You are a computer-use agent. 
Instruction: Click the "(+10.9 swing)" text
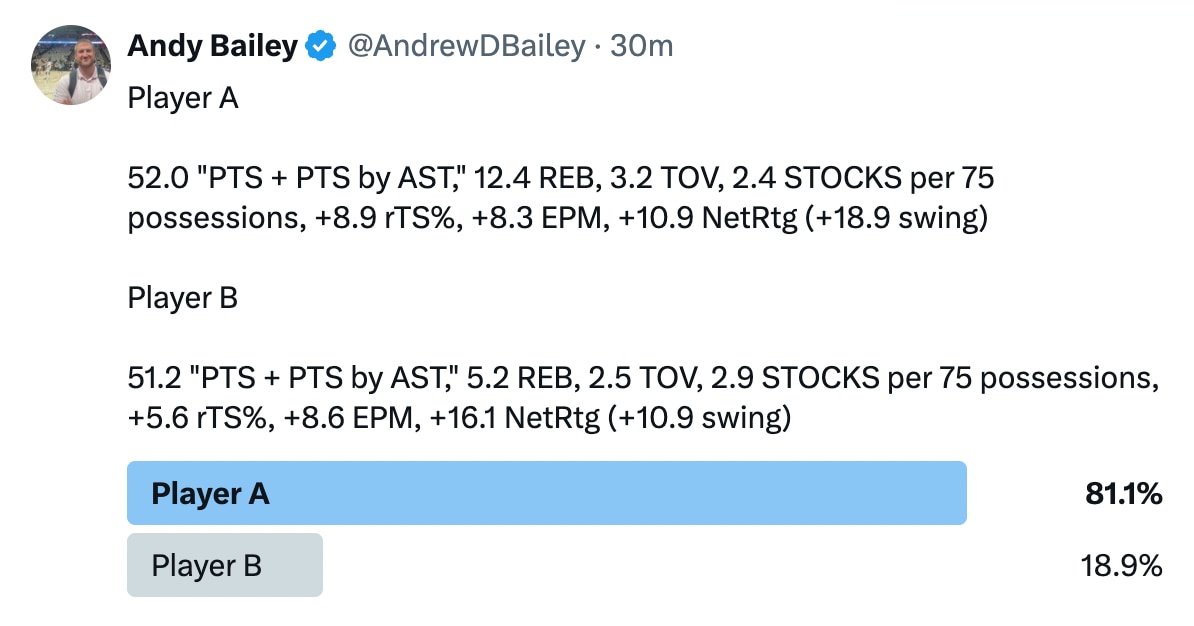(x=698, y=418)
